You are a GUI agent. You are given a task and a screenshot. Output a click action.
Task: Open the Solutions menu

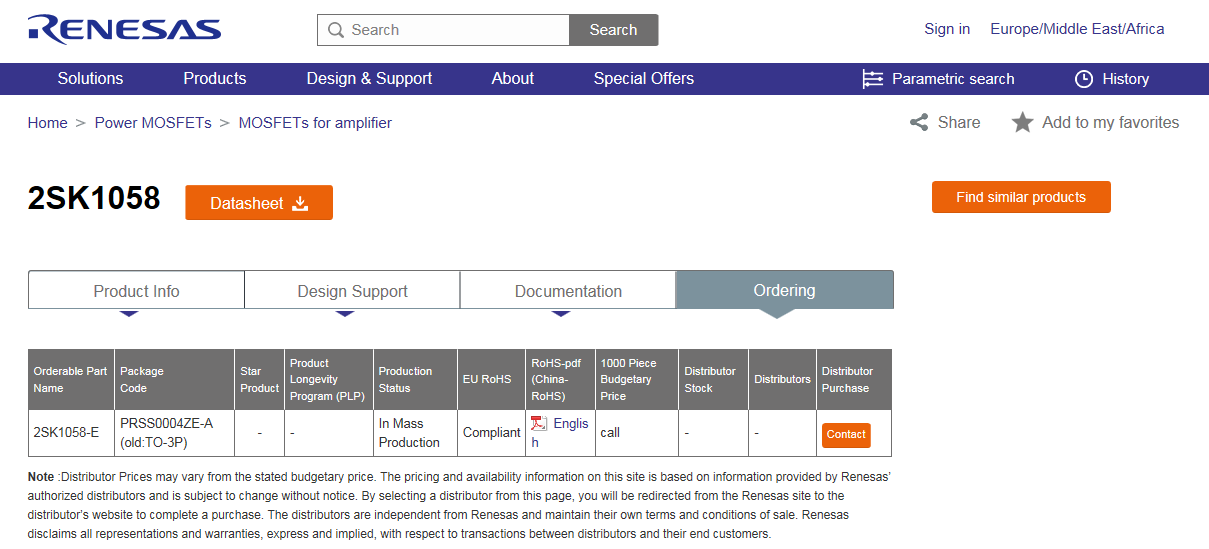point(90,79)
